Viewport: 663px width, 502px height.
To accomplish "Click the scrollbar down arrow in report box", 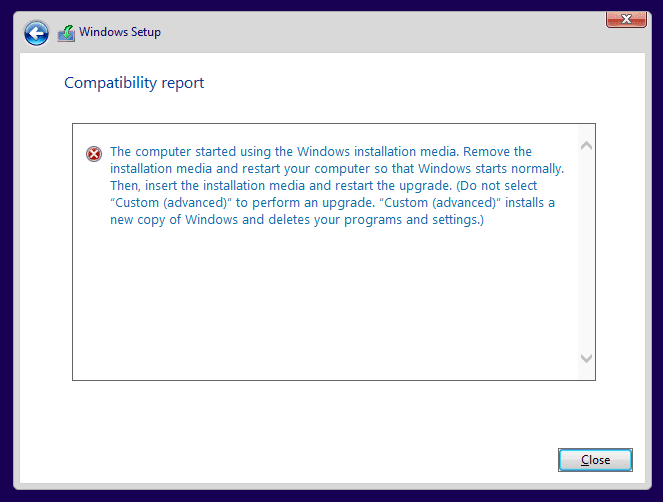I will click(586, 358).
